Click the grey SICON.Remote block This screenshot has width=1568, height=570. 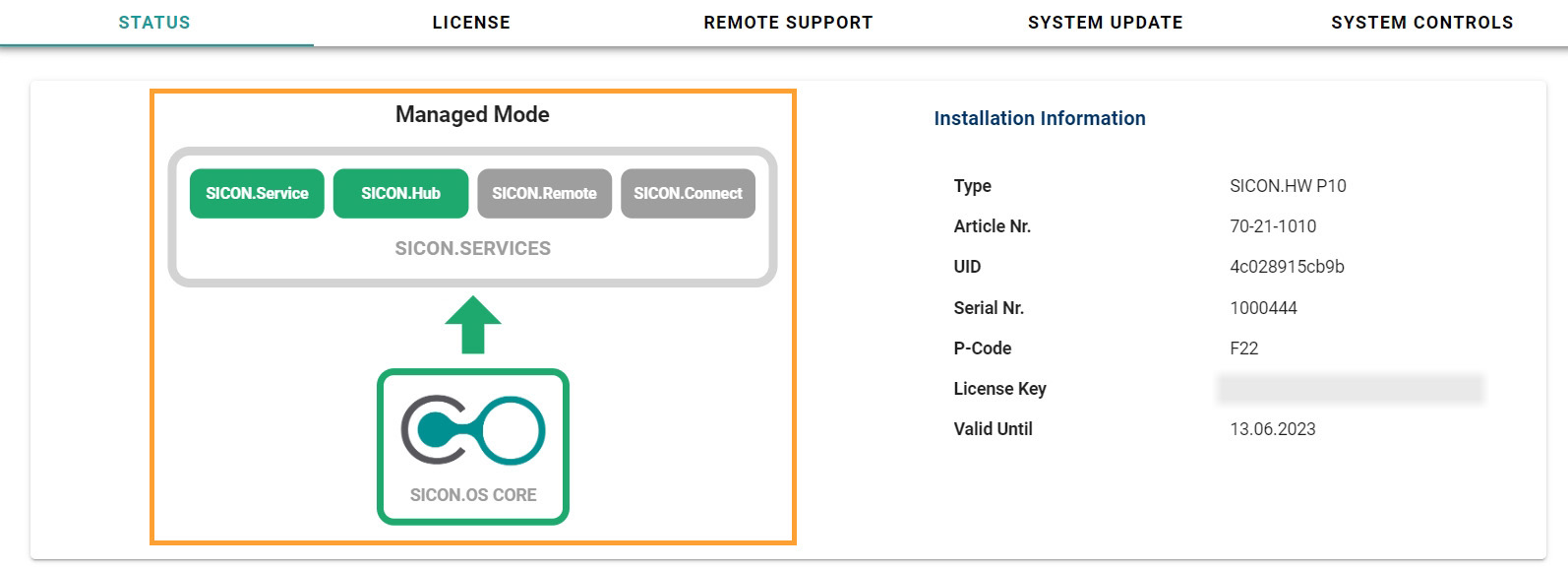tap(544, 194)
